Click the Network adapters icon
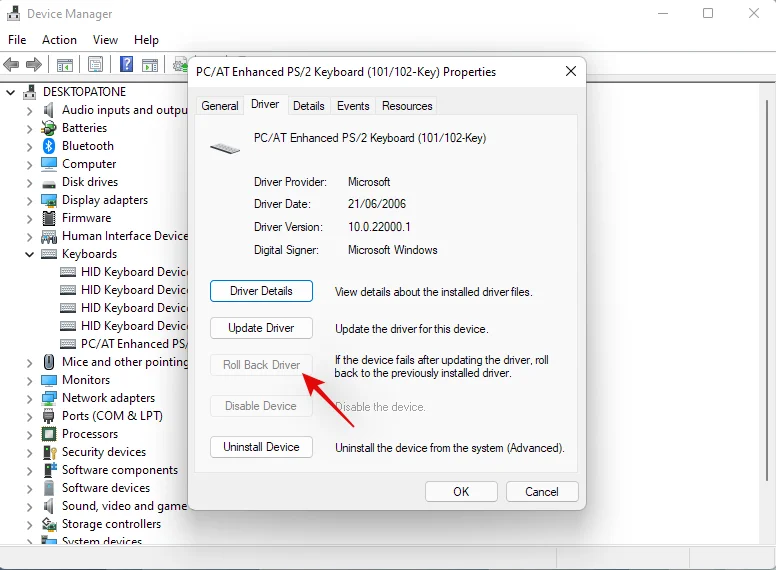776x570 pixels. pos(49,398)
